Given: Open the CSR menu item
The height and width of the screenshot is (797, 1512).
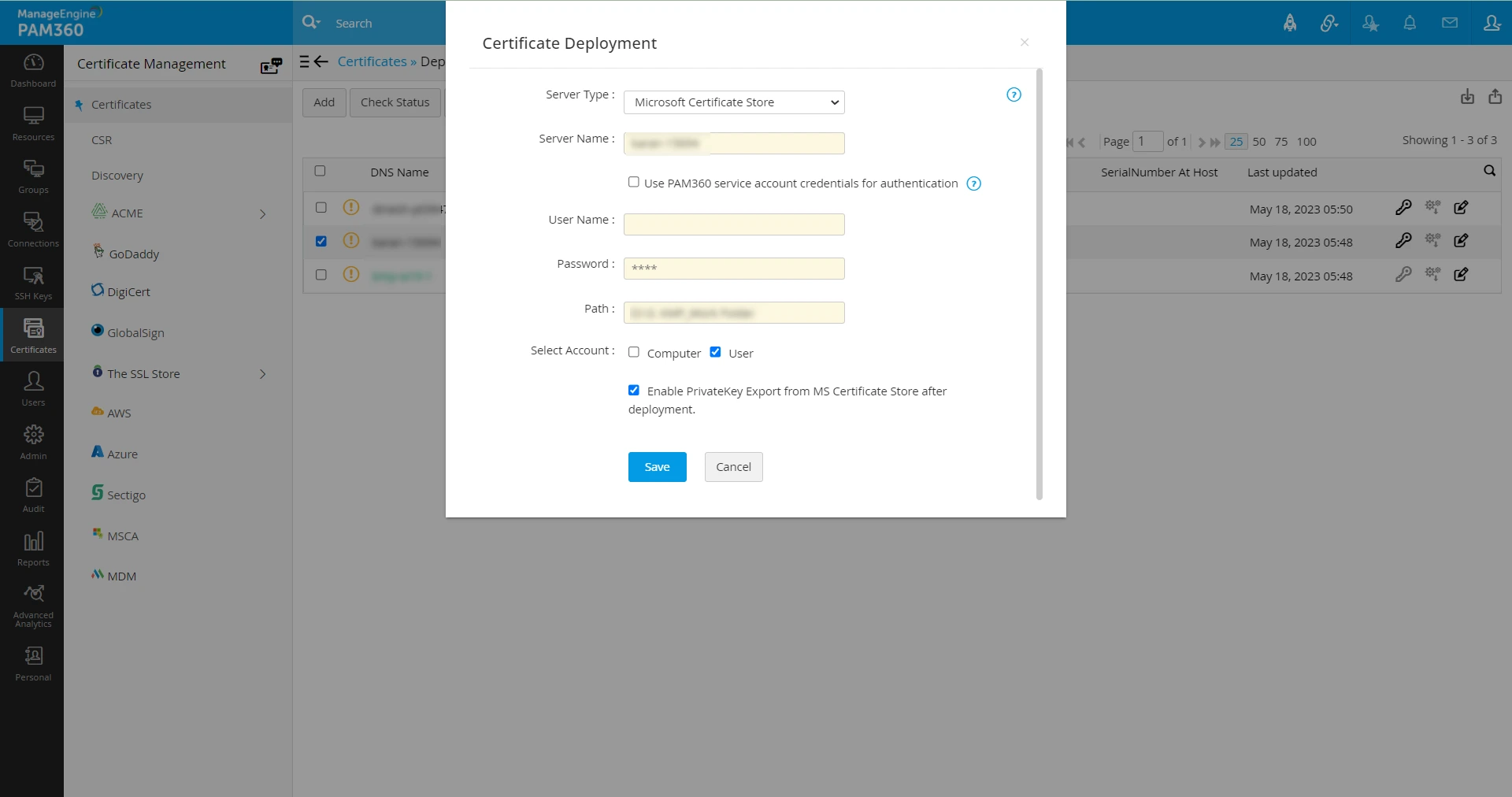Looking at the screenshot, I should click(x=102, y=140).
